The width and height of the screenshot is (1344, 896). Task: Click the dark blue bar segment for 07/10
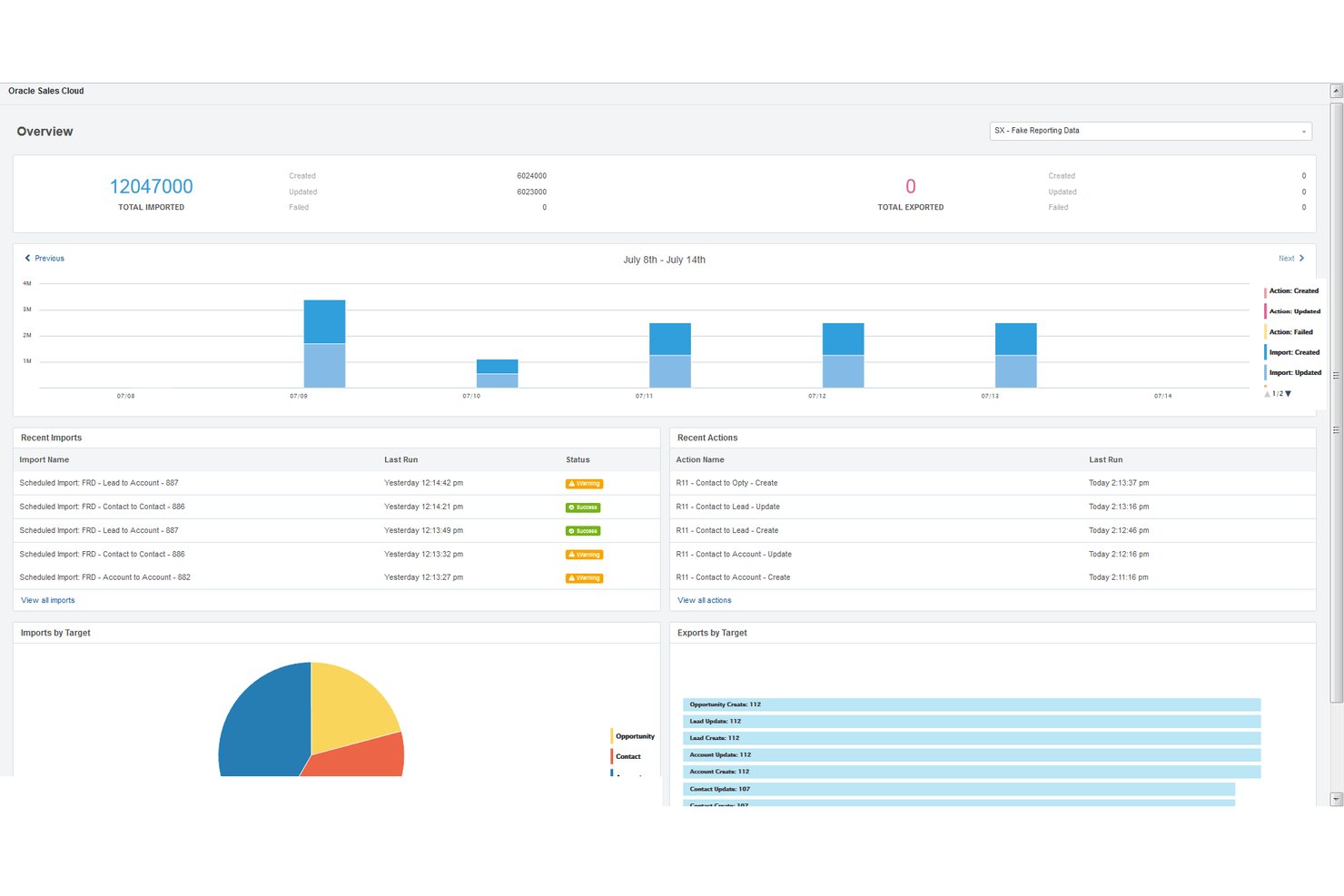coord(498,367)
